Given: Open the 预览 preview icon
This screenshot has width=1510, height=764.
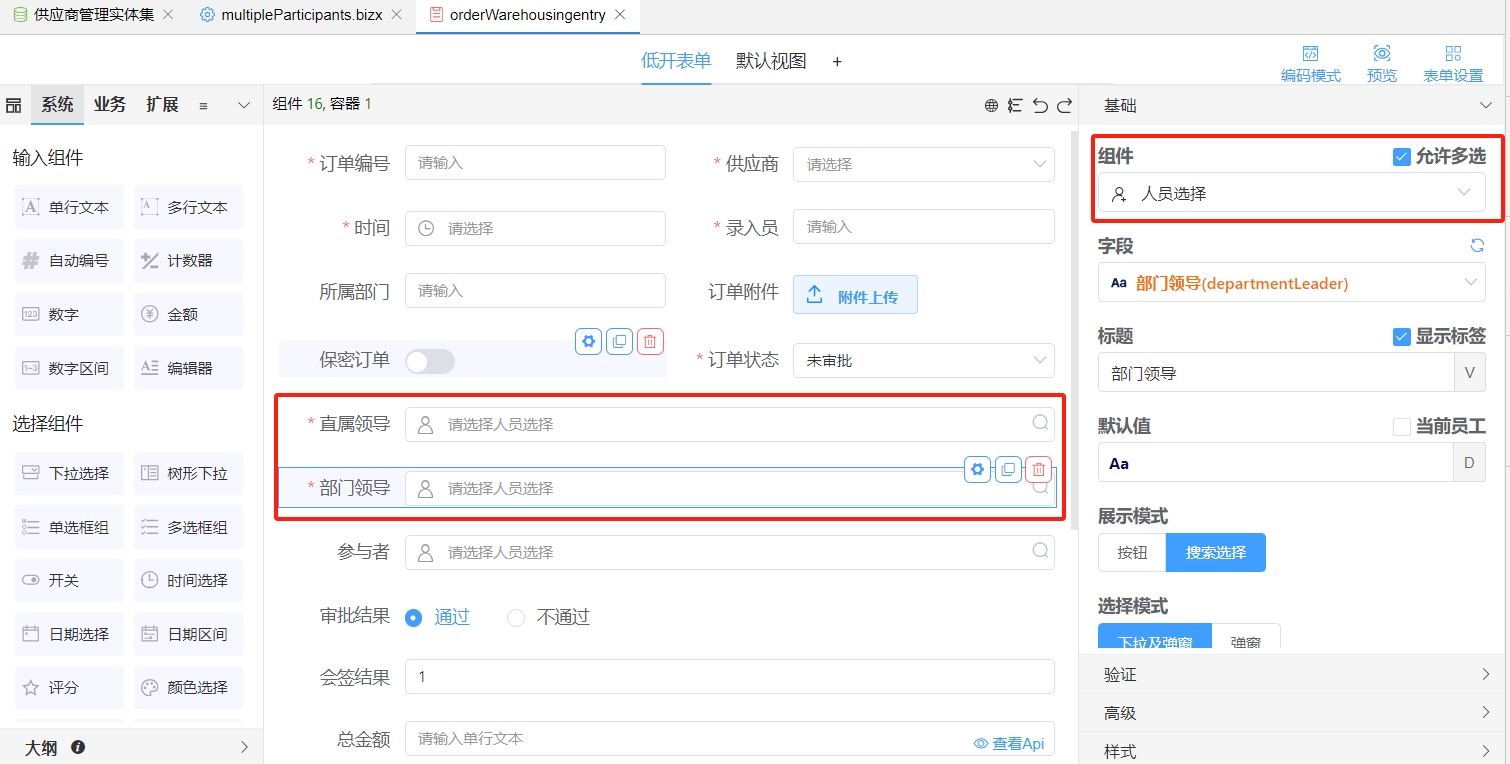Looking at the screenshot, I should (1381, 63).
